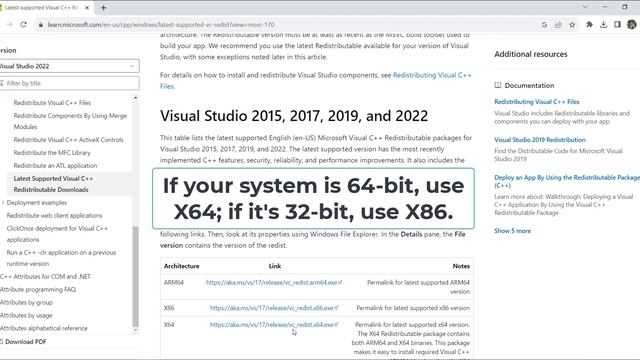
Task: Click the Download PDF link
Action: pyautogui.click(x=25, y=342)
